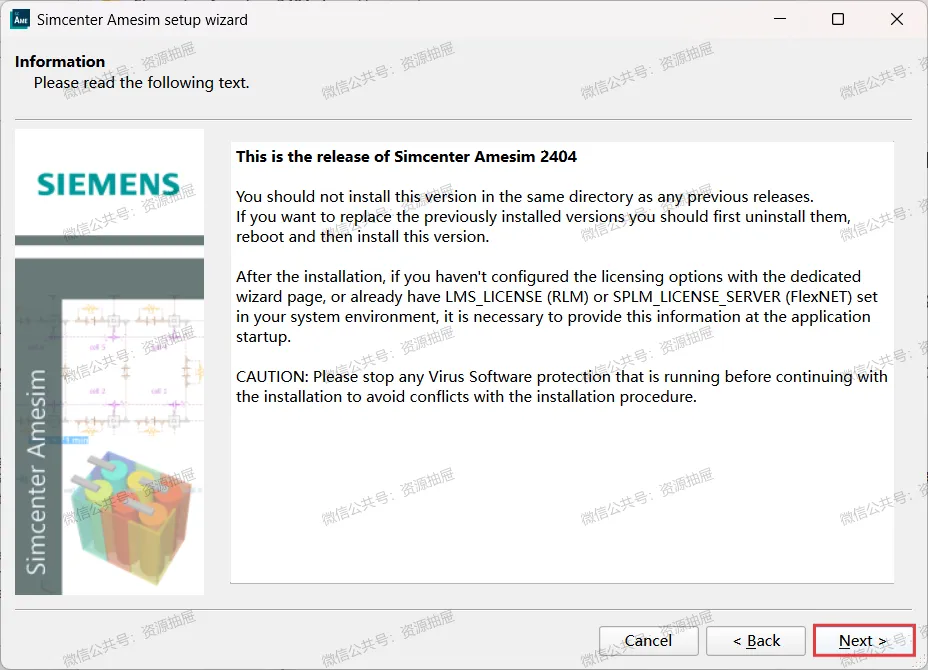This screenshot has height=670, width=928.
Task: Cancel the Simcenter Amesim setup
Action: [649, 640]
